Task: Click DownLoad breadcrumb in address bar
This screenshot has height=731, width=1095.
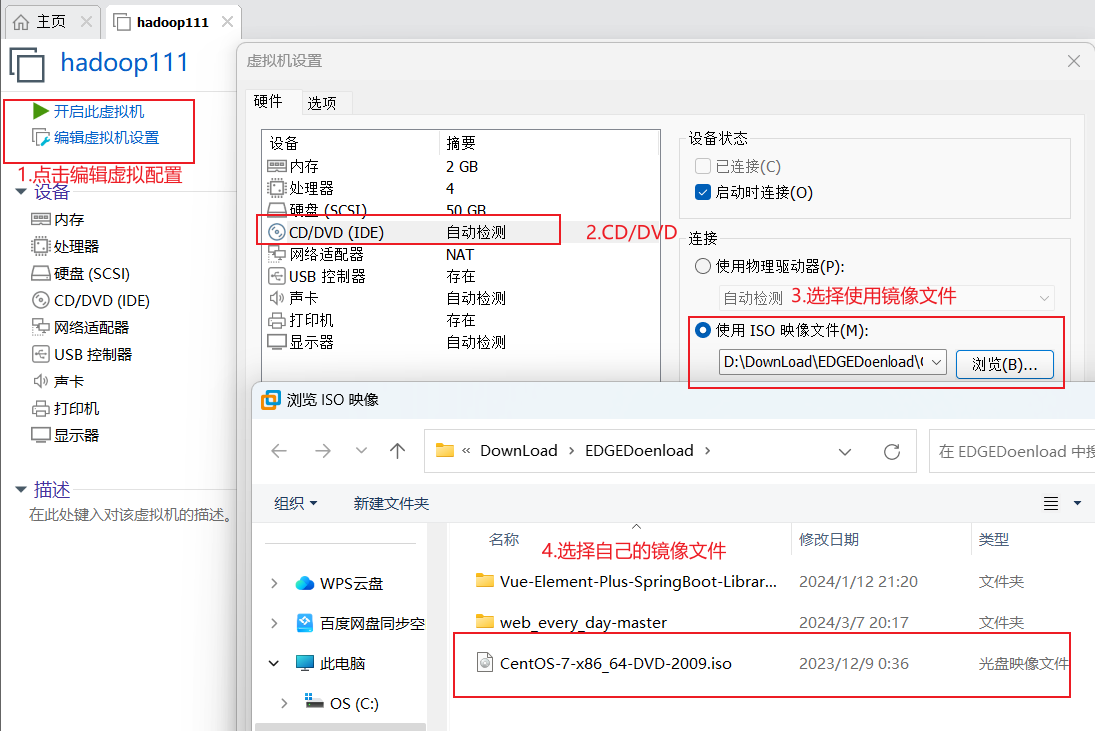Action: [519, 451]
